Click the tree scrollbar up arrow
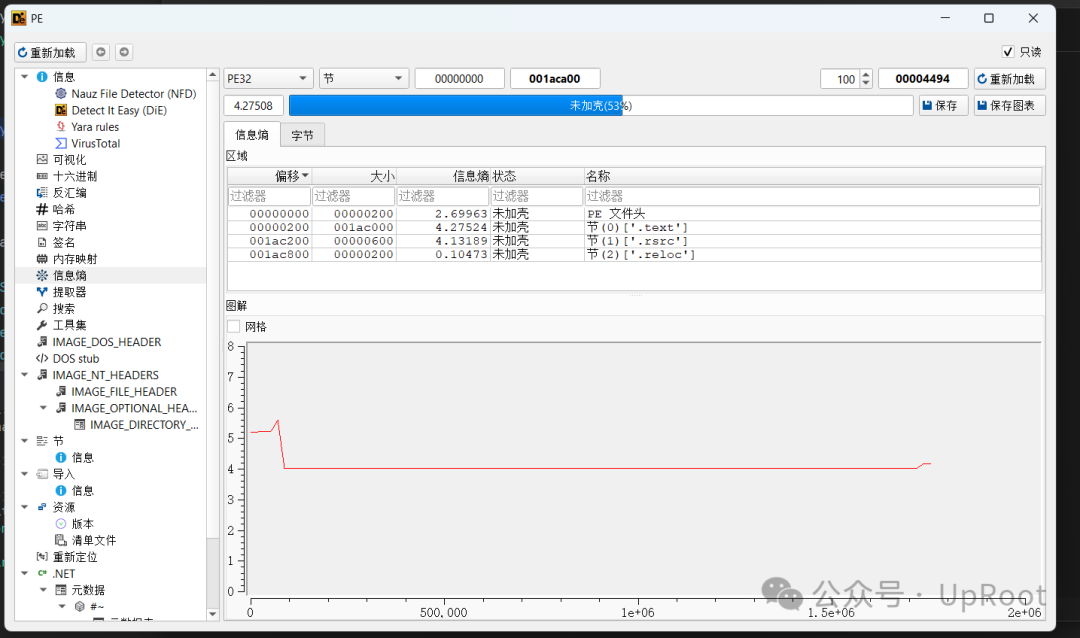1080x638 pixels. (x=212, y=75)
